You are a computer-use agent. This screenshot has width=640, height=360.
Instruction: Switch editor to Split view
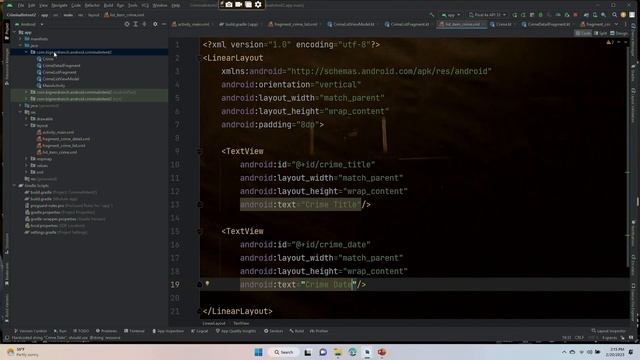[x=600, y=33]
